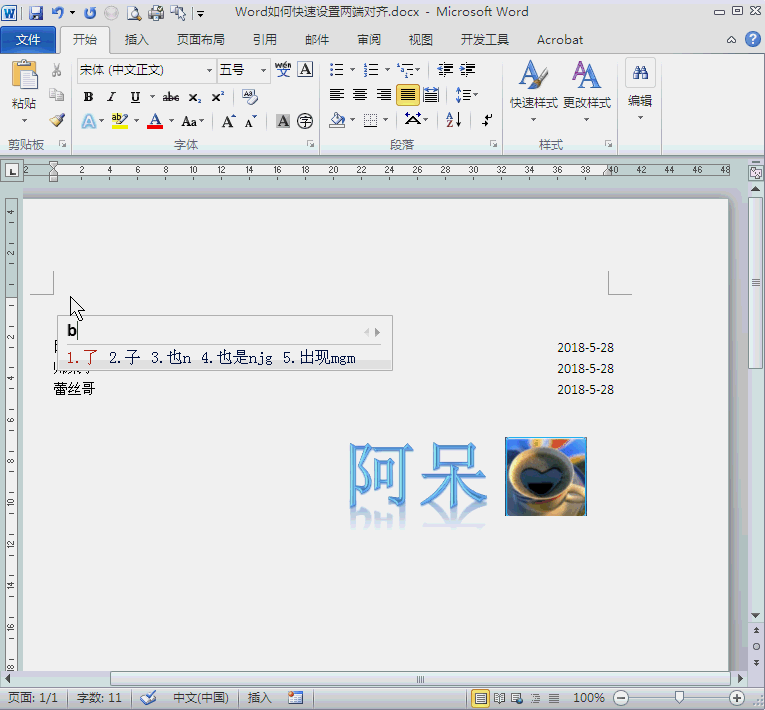Open the phonetic guide (wén) tool
The height and width of the screenshot is (710, 765).
[x=283, y=69]
